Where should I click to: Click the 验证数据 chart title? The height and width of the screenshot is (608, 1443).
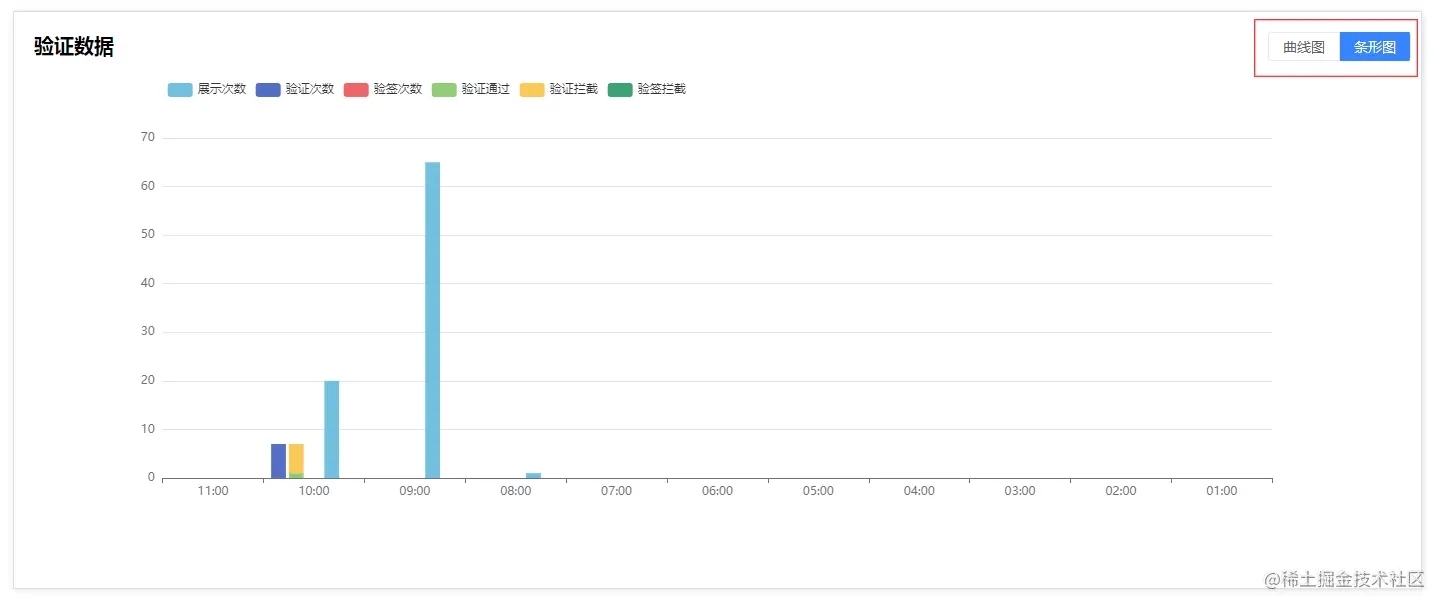74,47
